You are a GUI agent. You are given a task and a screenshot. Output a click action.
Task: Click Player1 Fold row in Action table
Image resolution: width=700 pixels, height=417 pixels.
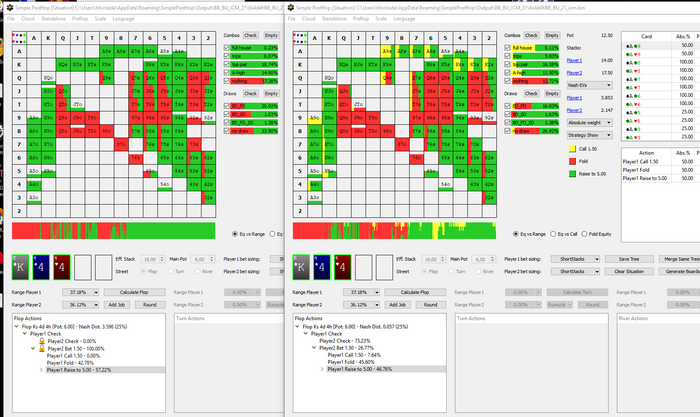tap(660, 170)
